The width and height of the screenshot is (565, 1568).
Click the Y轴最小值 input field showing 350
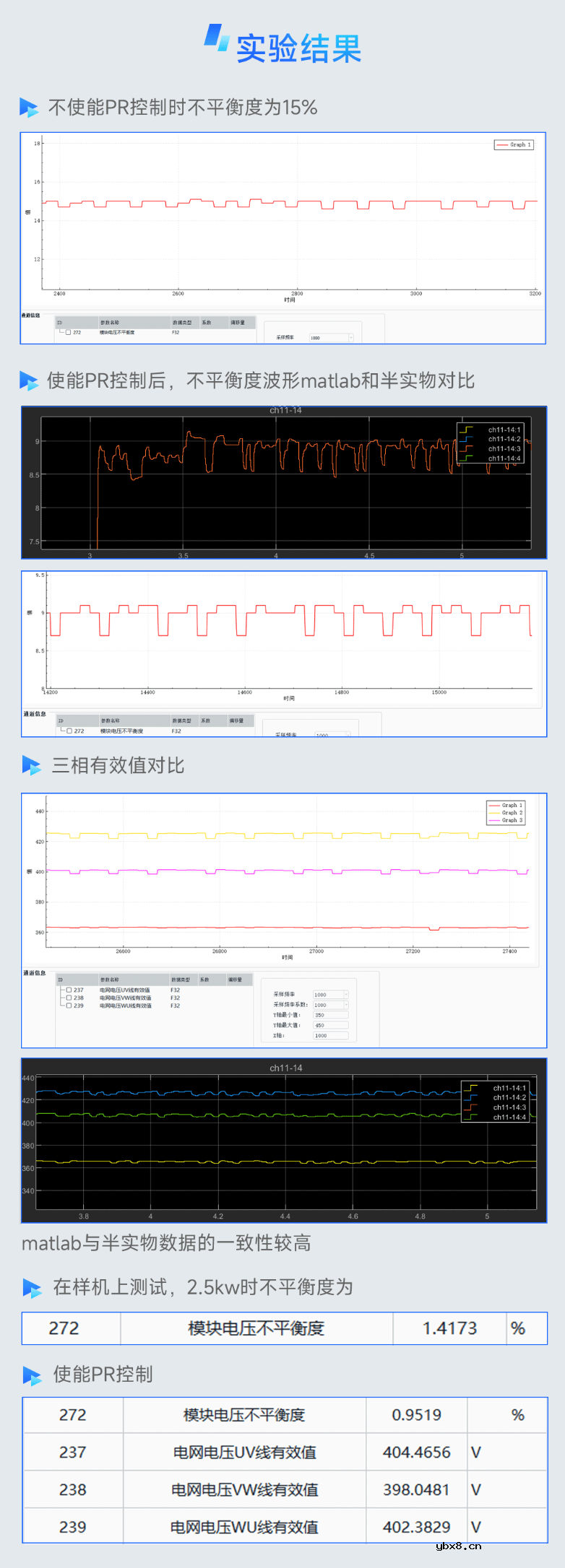pos(330,1015)
